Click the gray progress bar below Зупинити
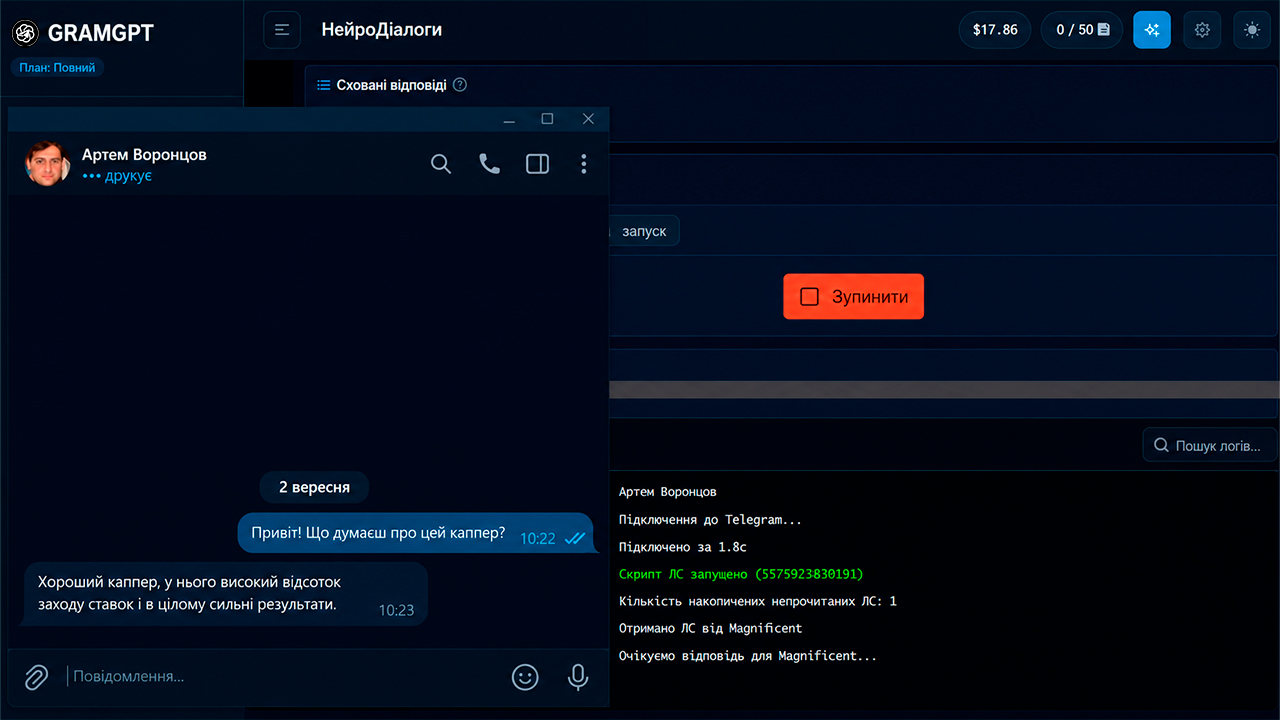 [944, 389]
